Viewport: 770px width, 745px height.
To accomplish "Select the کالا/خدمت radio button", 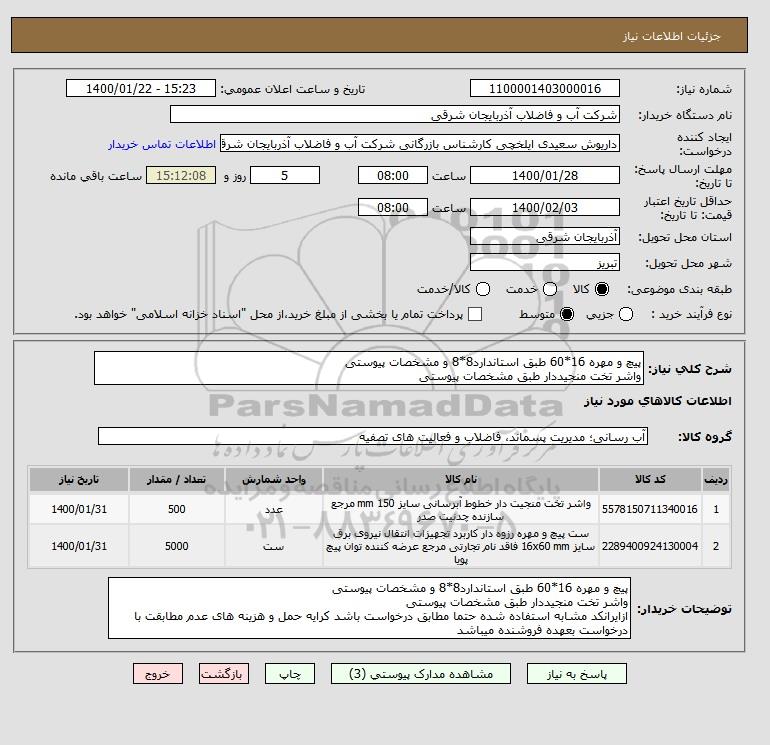I will (x=483, y=289).
